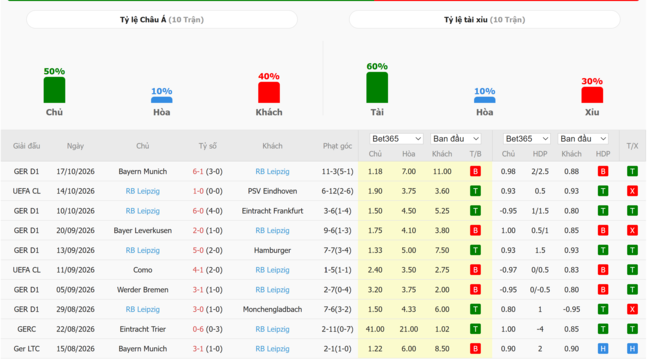
Task: Open first Ban đầu odds dropdown
Action: click(456, 139)
